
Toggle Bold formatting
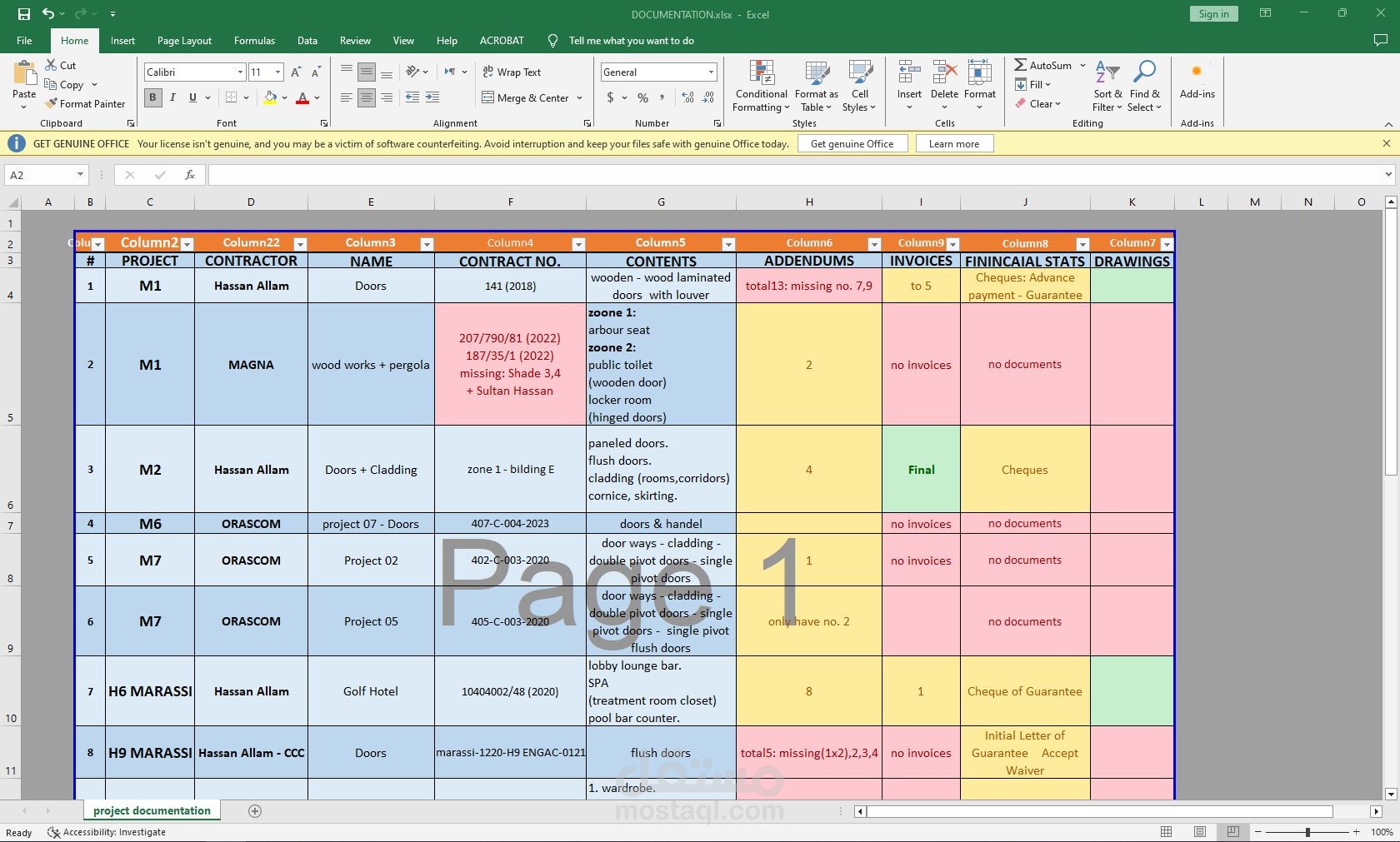pos(152,97)
